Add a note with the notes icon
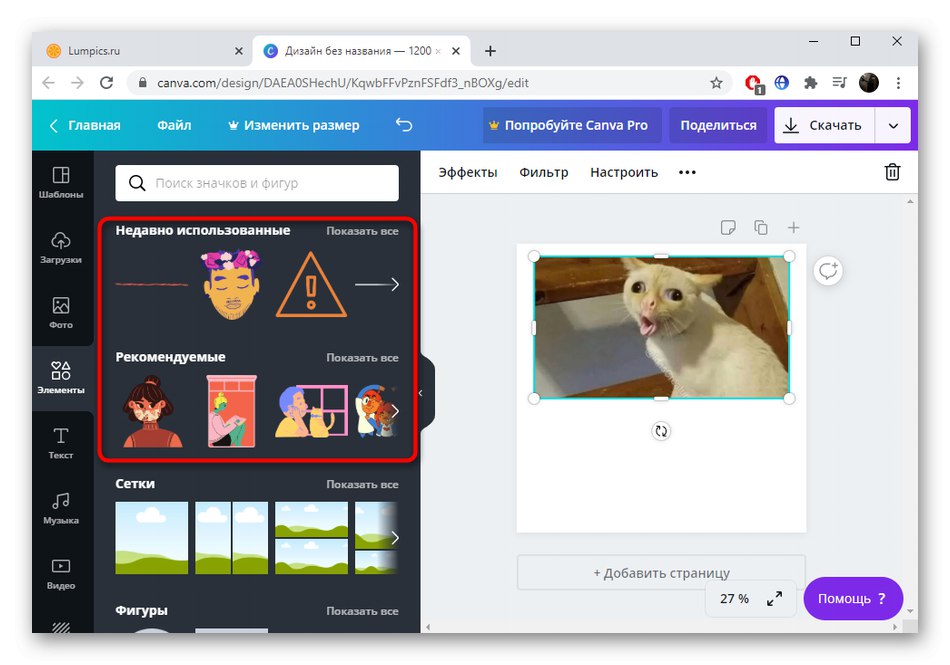Screen dimensions: 950x665 (728, 227)
